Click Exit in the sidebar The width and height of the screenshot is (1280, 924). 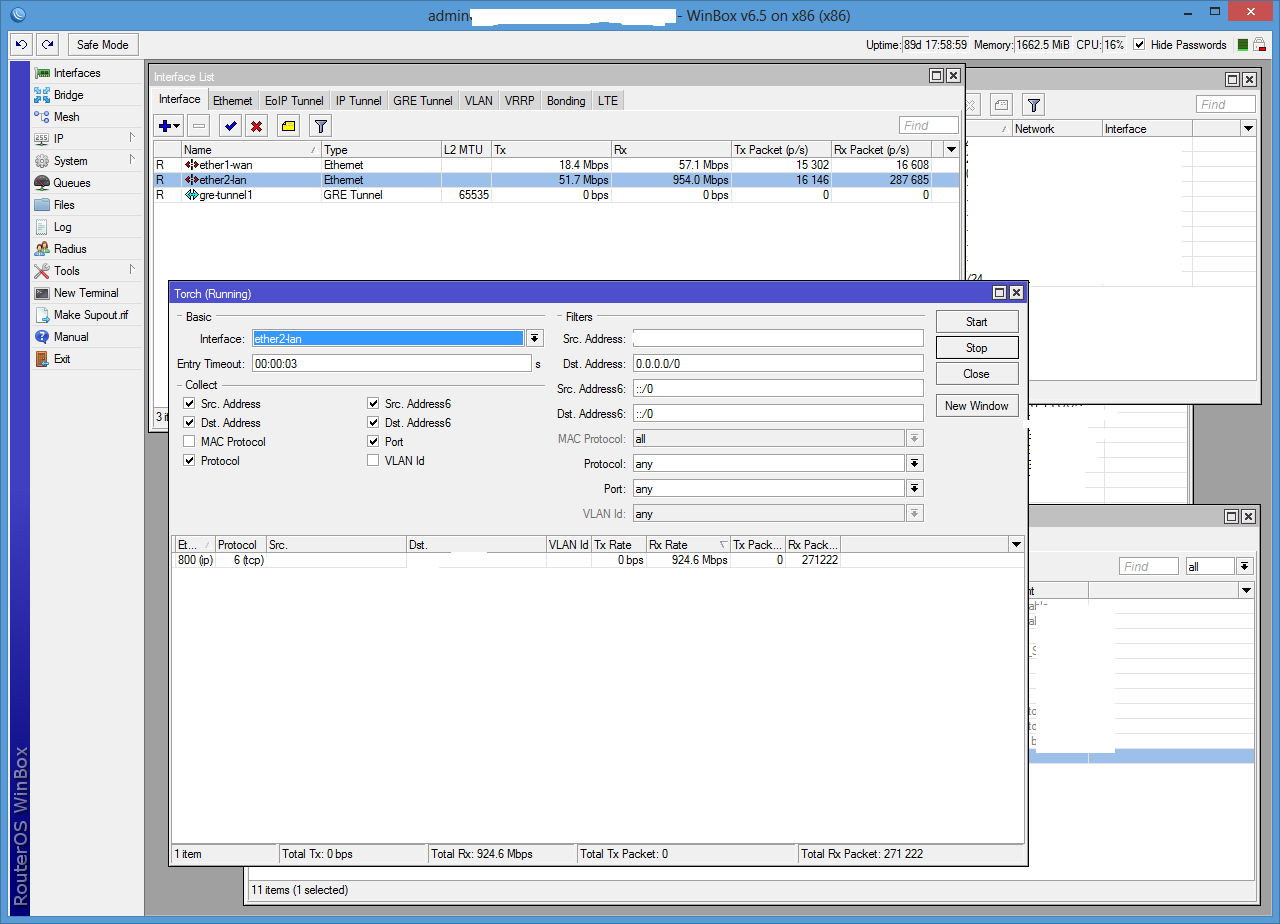62,359
